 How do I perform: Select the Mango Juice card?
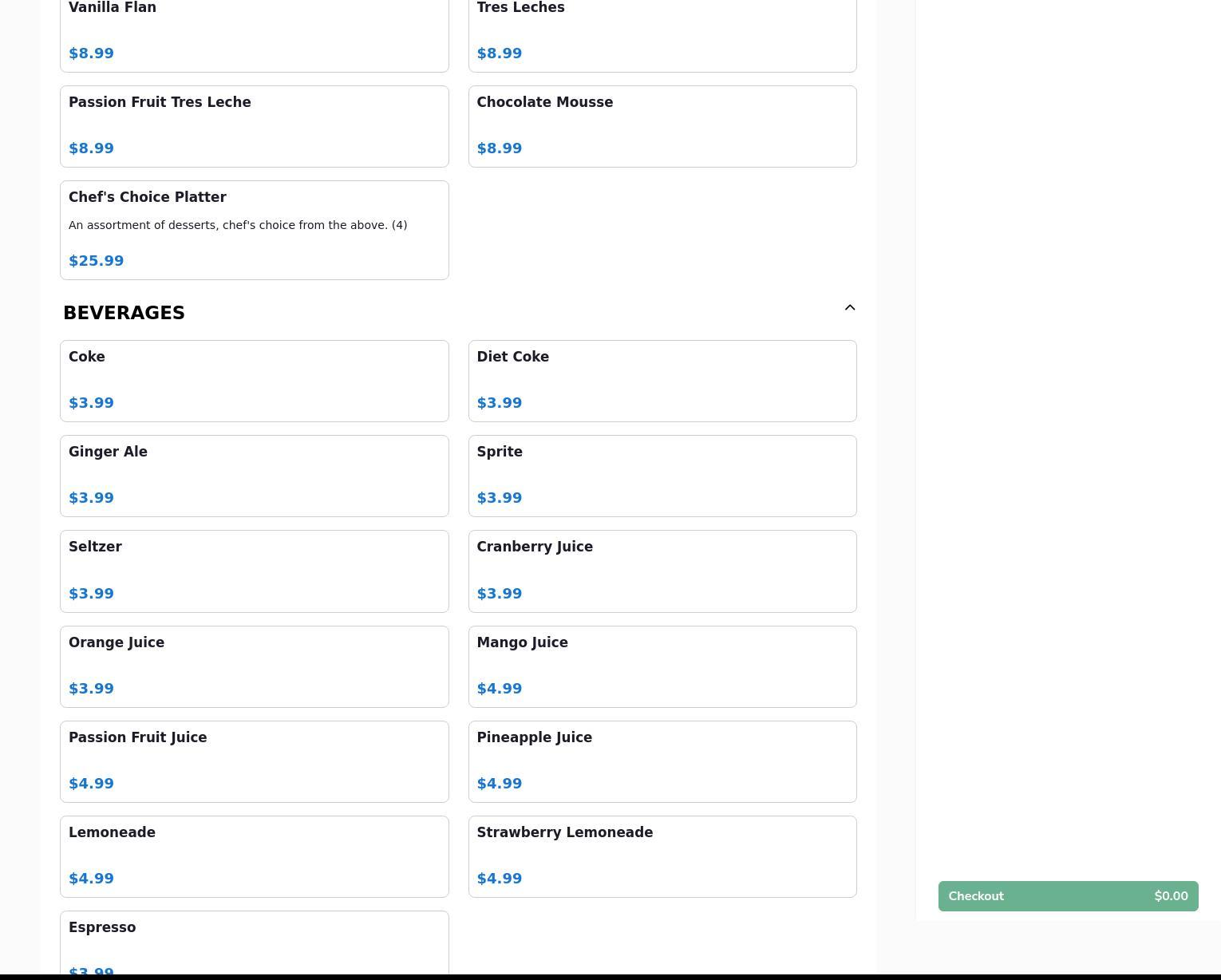pos(662,666)
